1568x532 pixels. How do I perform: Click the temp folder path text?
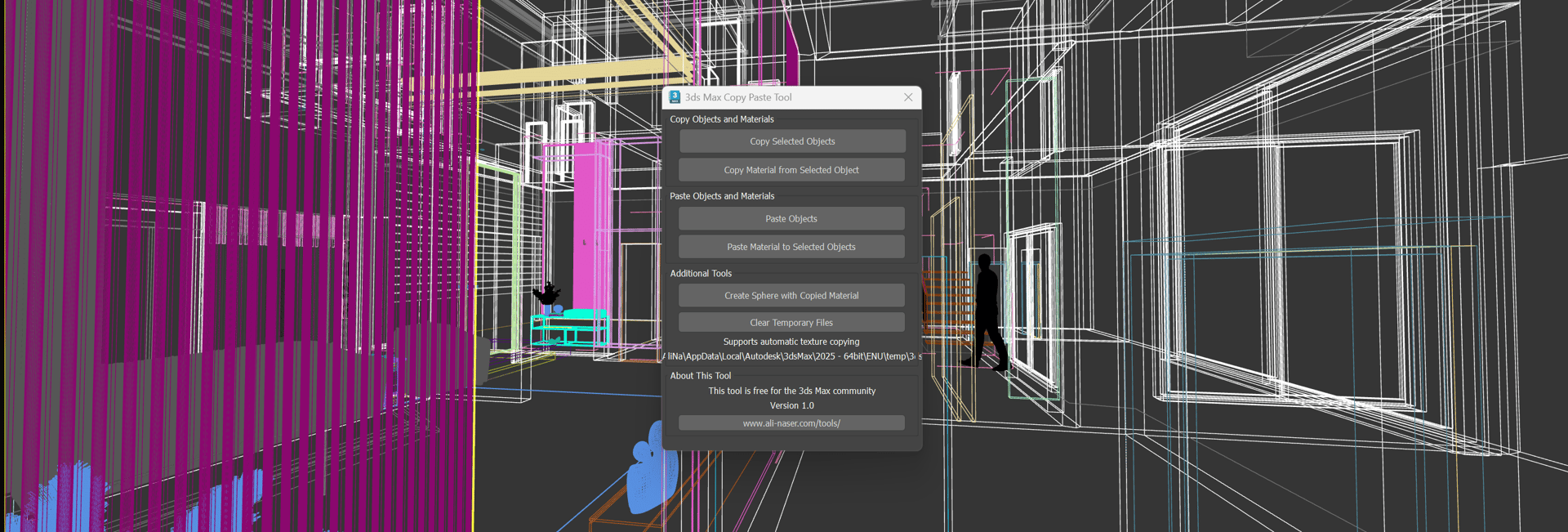[x=791, y=356]
